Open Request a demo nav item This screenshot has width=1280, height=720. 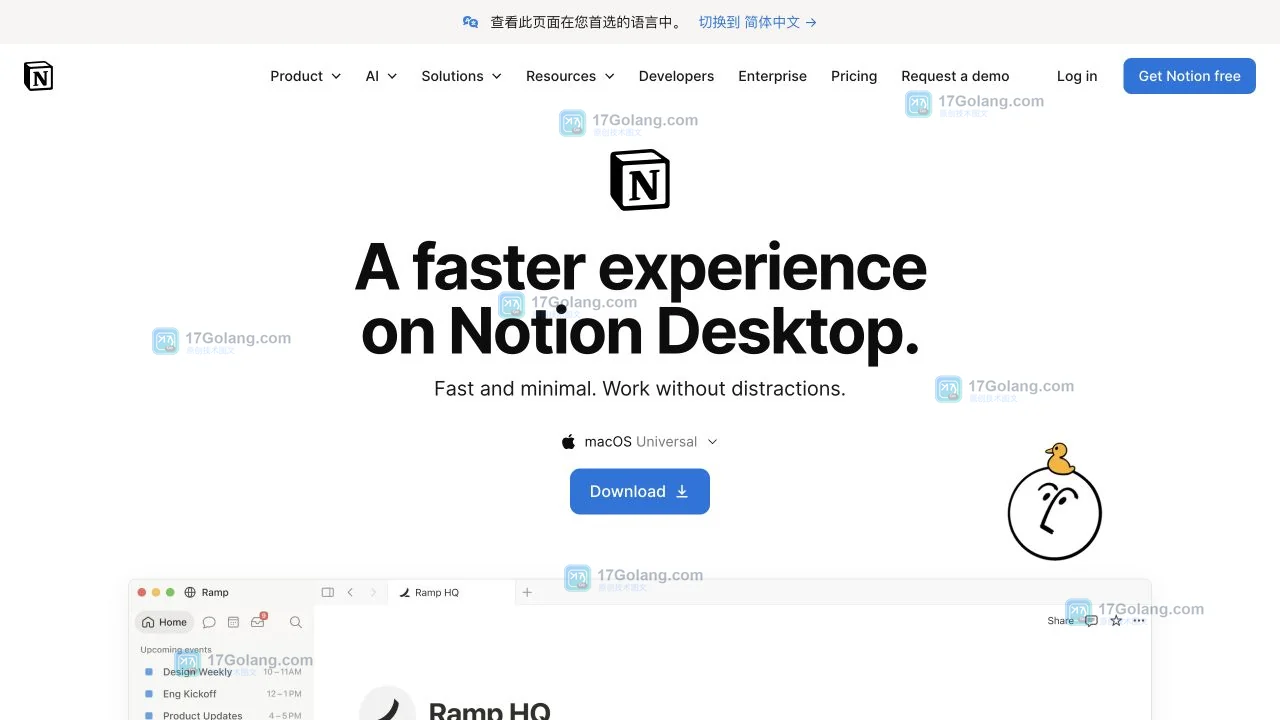click(955, 76)
